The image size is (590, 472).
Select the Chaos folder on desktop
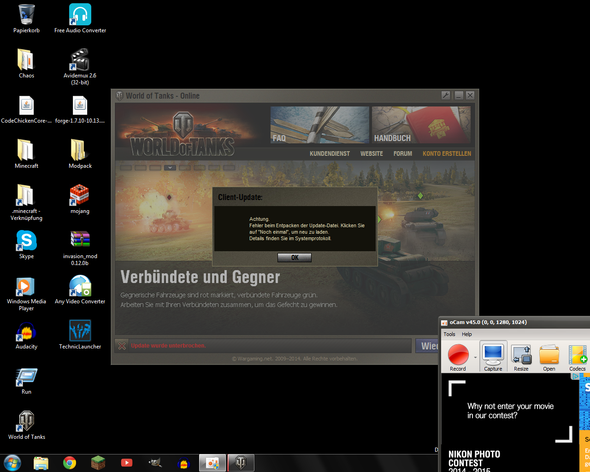[x=26, y=64]
